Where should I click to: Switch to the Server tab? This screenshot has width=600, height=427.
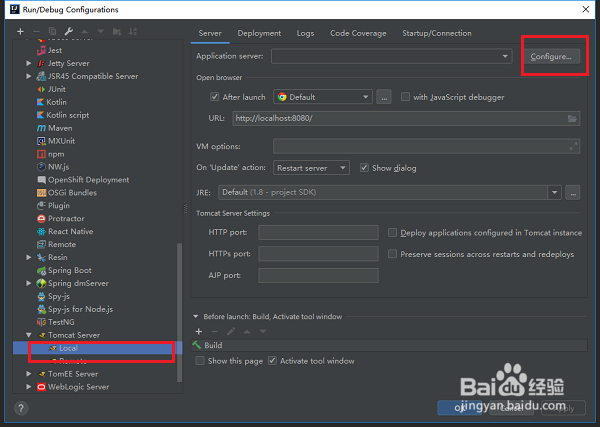click(x=210, y=34)
